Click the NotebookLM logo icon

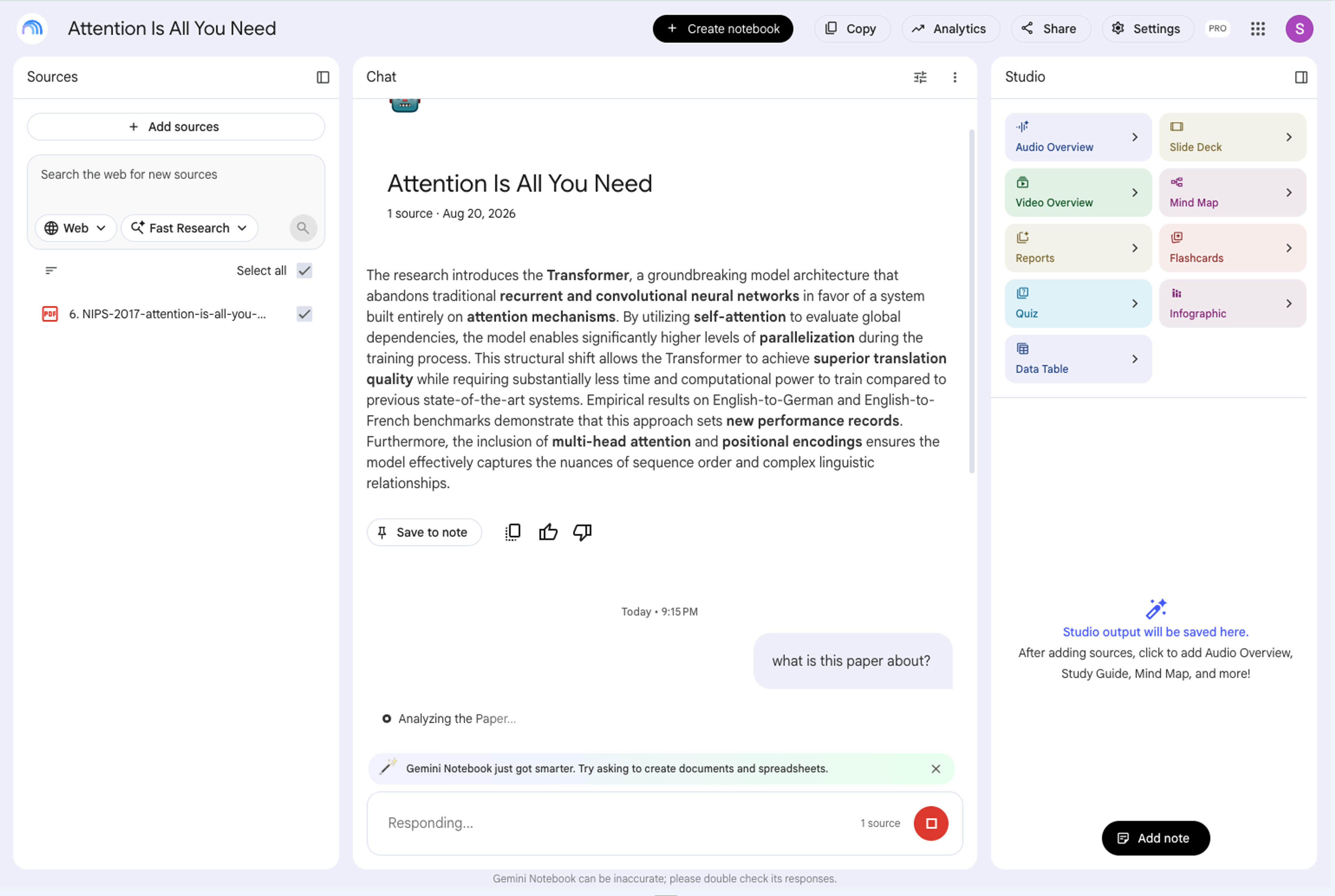tap(32, 28)
